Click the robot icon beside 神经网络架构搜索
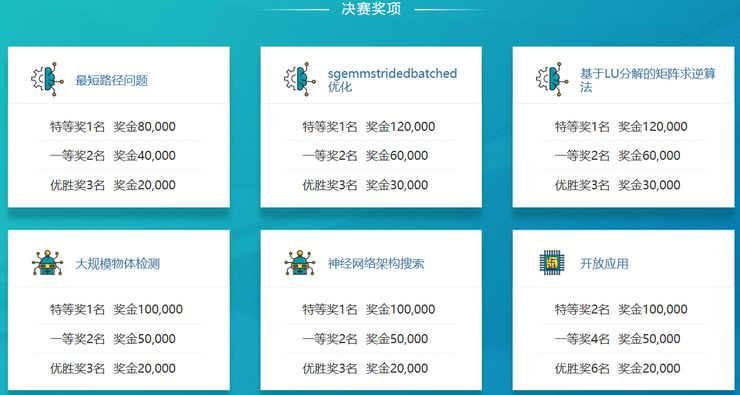This screenshot has width=740, height=395. 299,263
